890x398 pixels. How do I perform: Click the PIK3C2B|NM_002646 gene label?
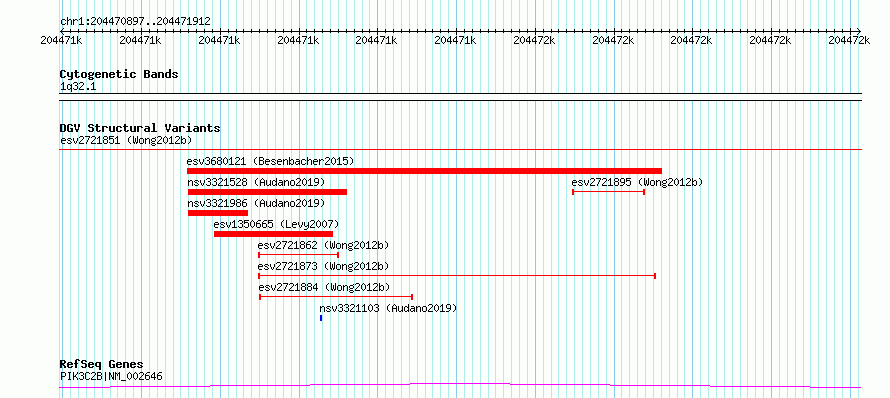click(111, 376)
